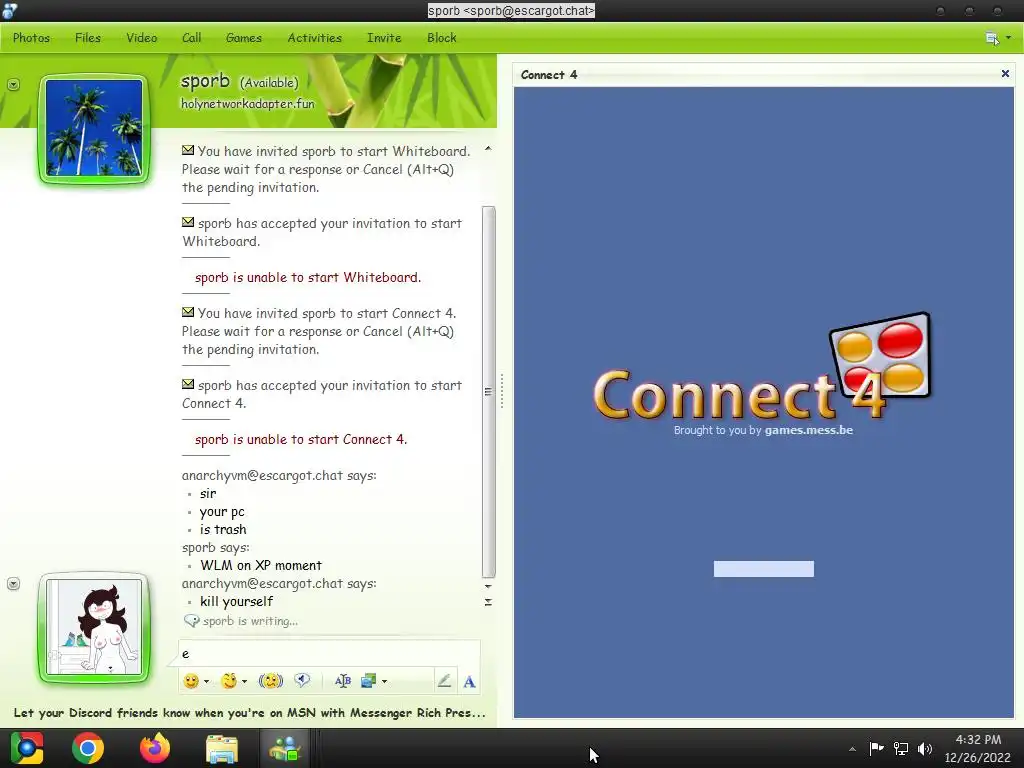1024x768 pixels.
Task: Open Chromium from the taskbar
Action: [x=27, y=748]
